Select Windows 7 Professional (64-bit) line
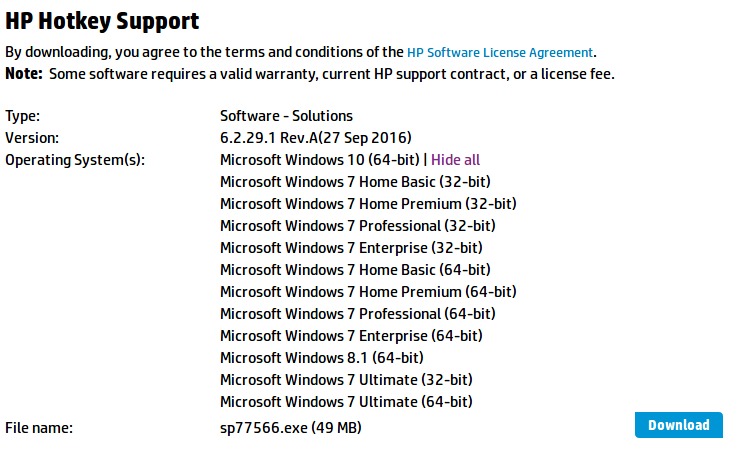 (357, 314)
